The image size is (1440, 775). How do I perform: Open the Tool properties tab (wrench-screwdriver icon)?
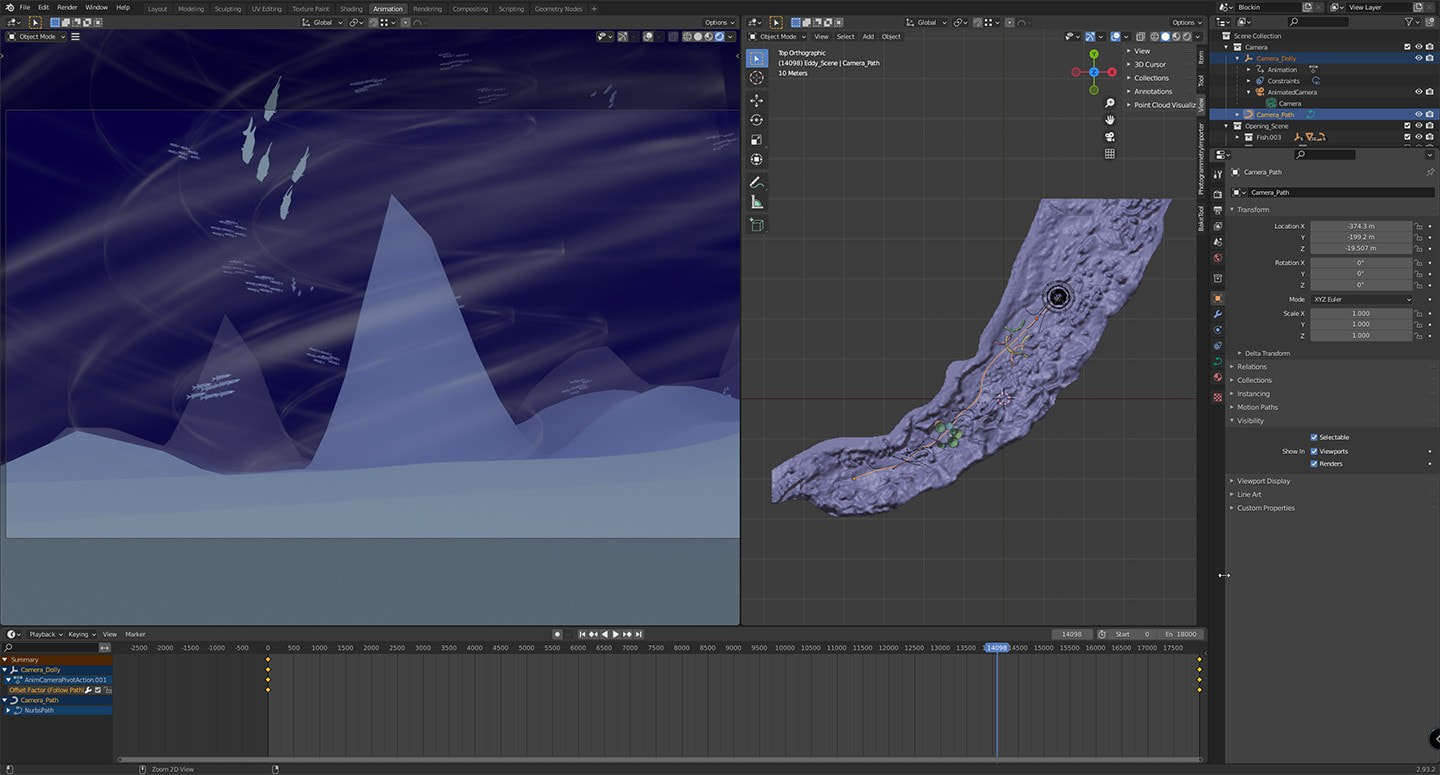[x=1217, y=175]
